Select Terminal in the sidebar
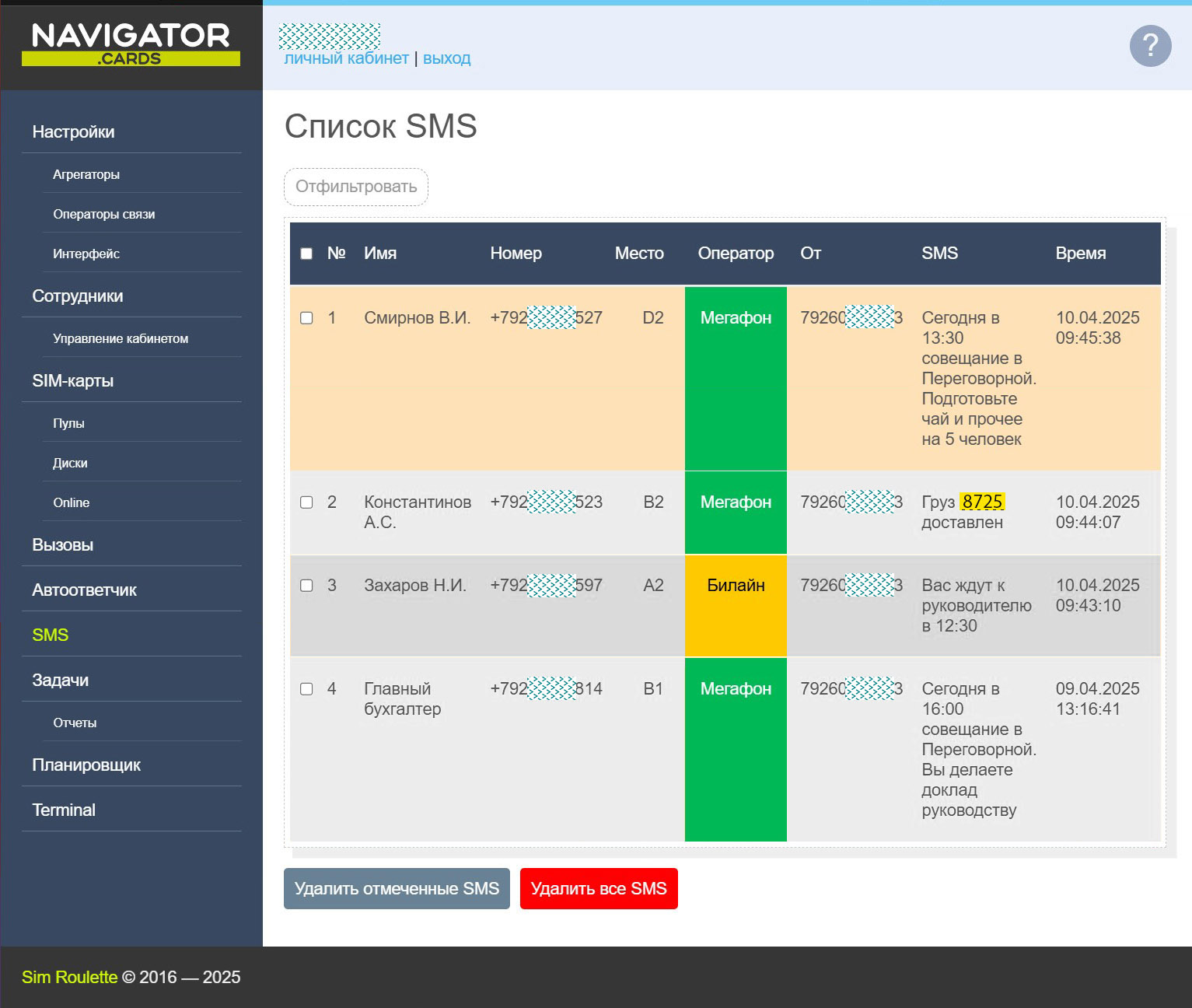Viewport: 1192px width, 1008px height. point(64,810)
